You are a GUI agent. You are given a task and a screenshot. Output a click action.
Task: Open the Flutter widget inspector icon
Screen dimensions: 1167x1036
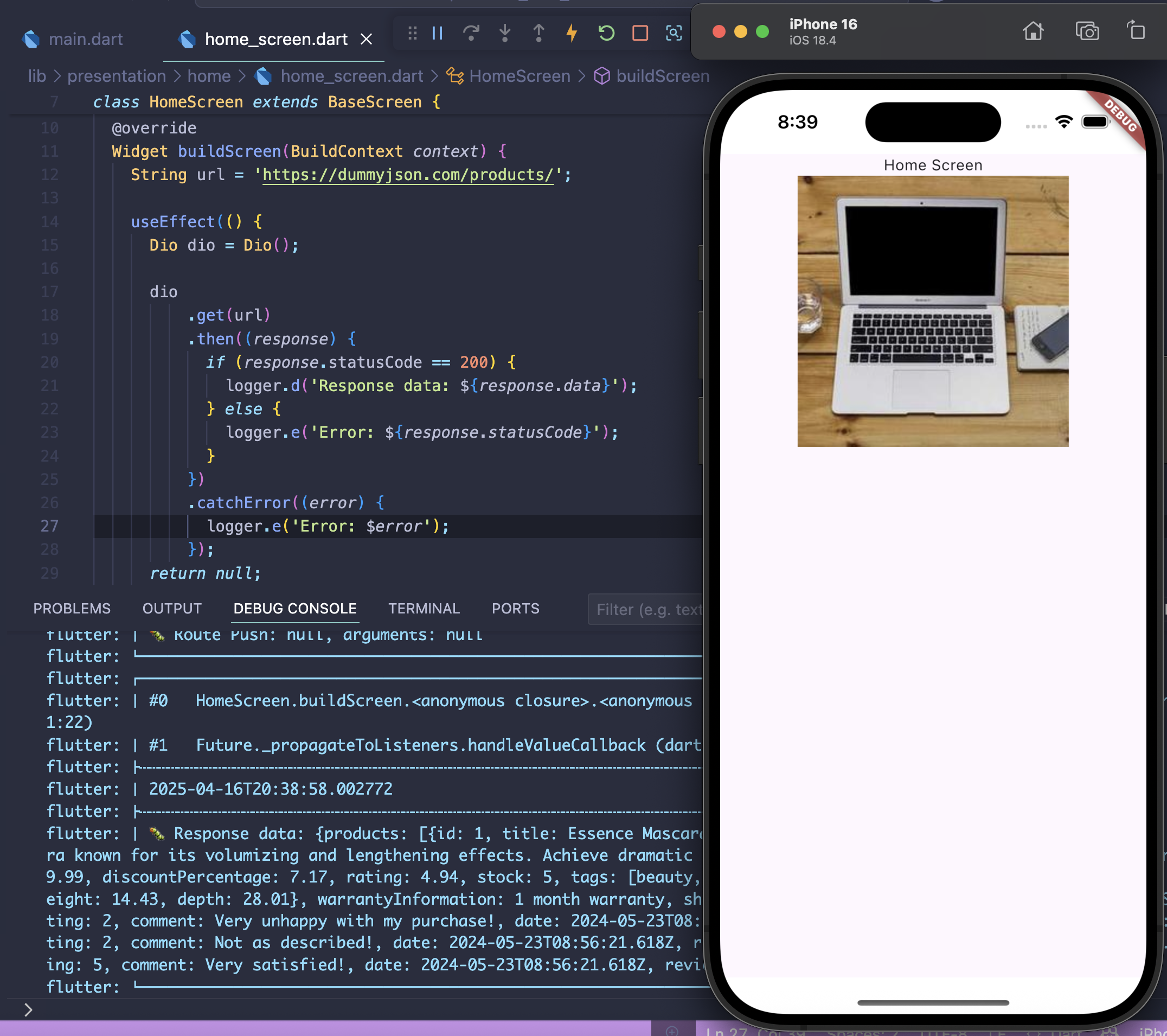tap(674, 34)
